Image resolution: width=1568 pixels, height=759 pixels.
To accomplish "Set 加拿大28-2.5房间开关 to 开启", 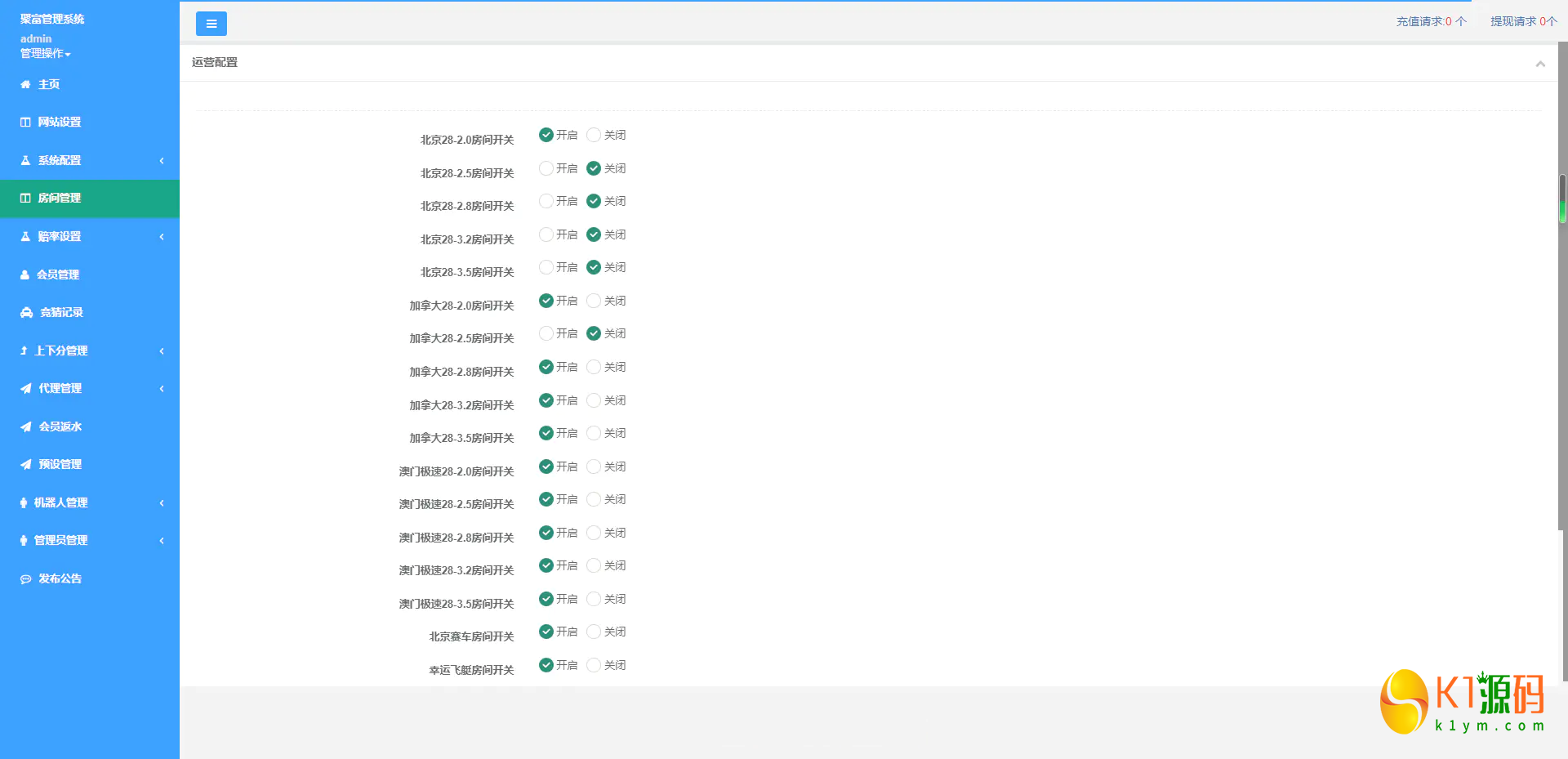I will (x=546, y=333).
